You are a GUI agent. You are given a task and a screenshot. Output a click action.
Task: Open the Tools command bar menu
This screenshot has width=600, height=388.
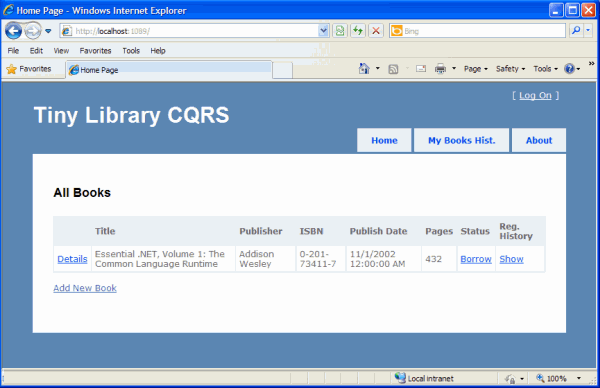[546, 69]
